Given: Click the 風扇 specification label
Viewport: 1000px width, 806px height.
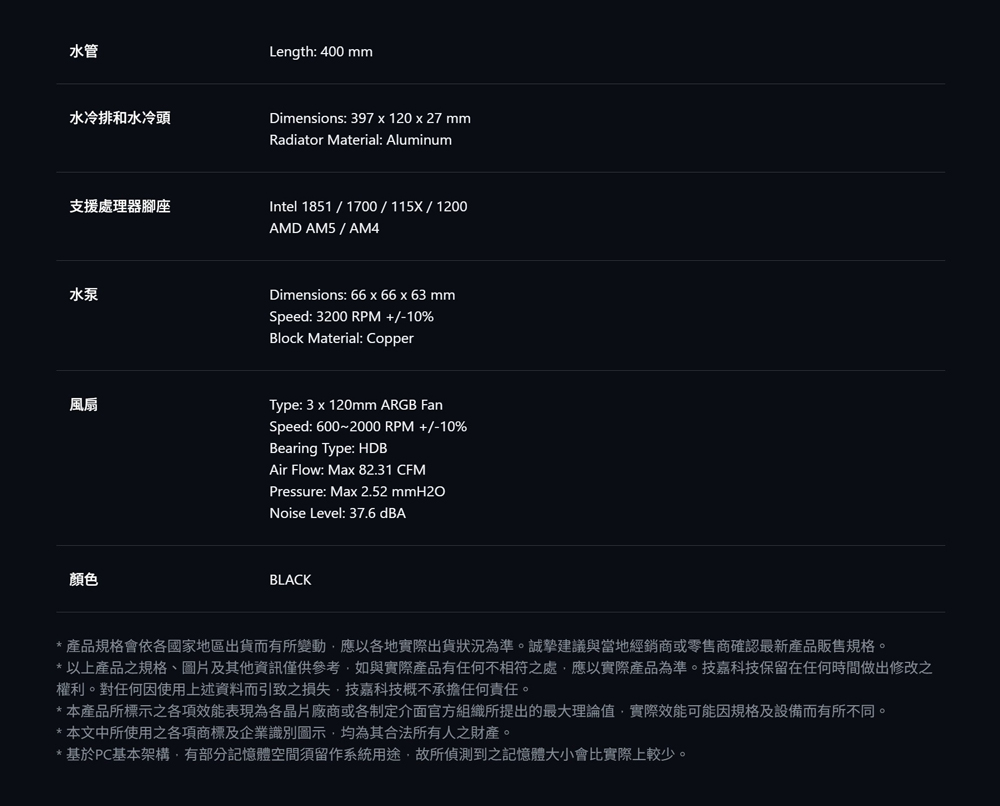Looking at the screenshot, I should click(x=84, y=405).
